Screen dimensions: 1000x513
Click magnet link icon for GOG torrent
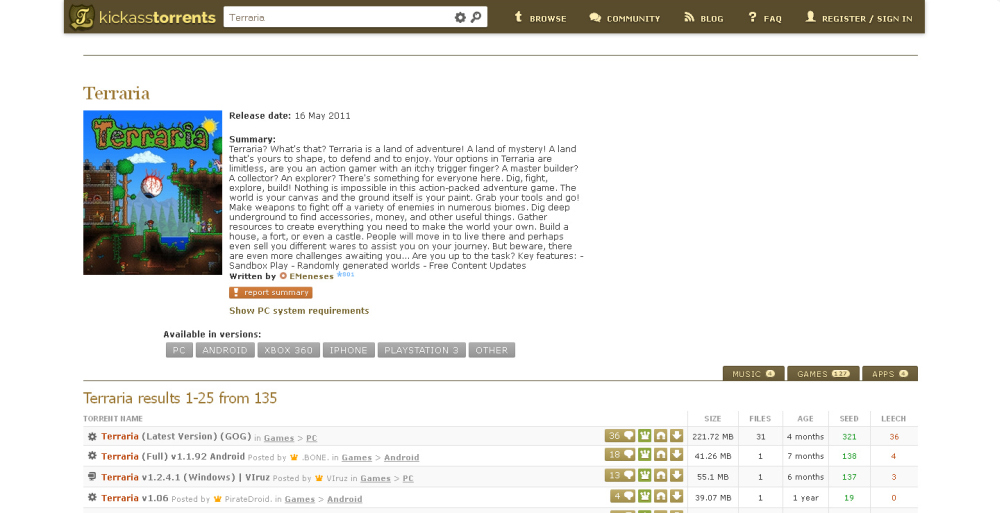point(661,436)
